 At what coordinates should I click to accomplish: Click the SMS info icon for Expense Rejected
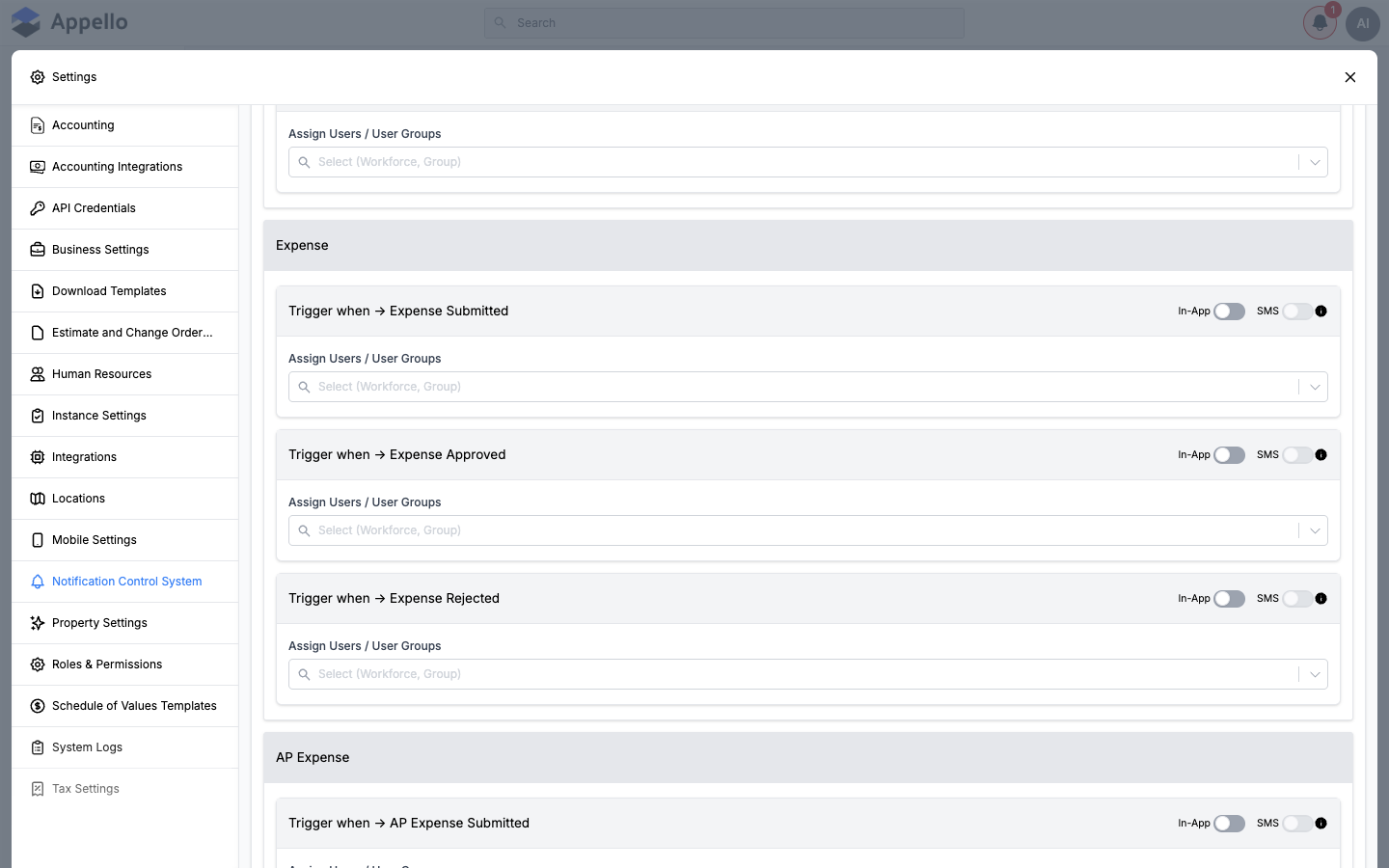point(1321,599)
